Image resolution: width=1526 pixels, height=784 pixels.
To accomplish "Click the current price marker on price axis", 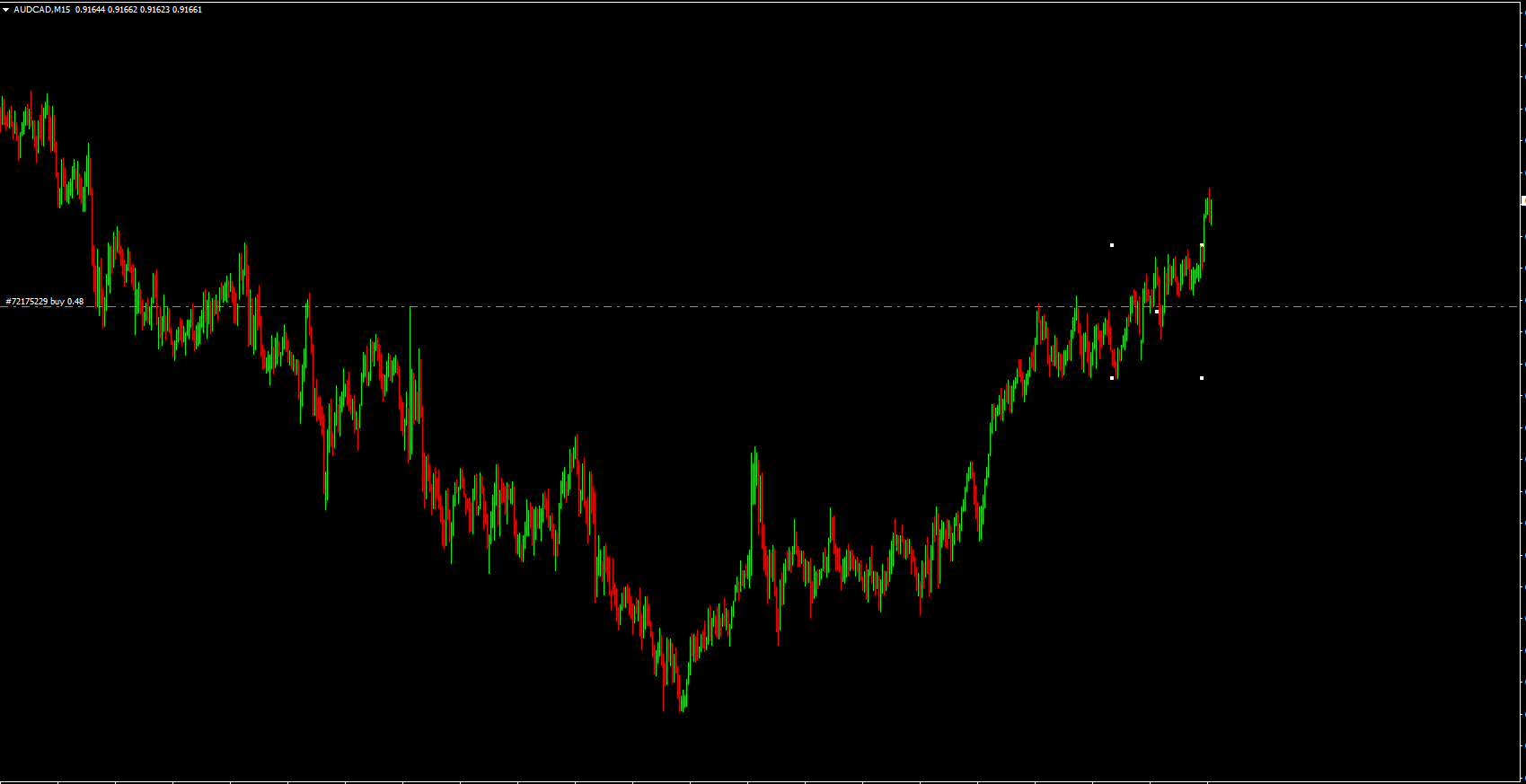I will pyautogui.click(x=1522, y=201).
